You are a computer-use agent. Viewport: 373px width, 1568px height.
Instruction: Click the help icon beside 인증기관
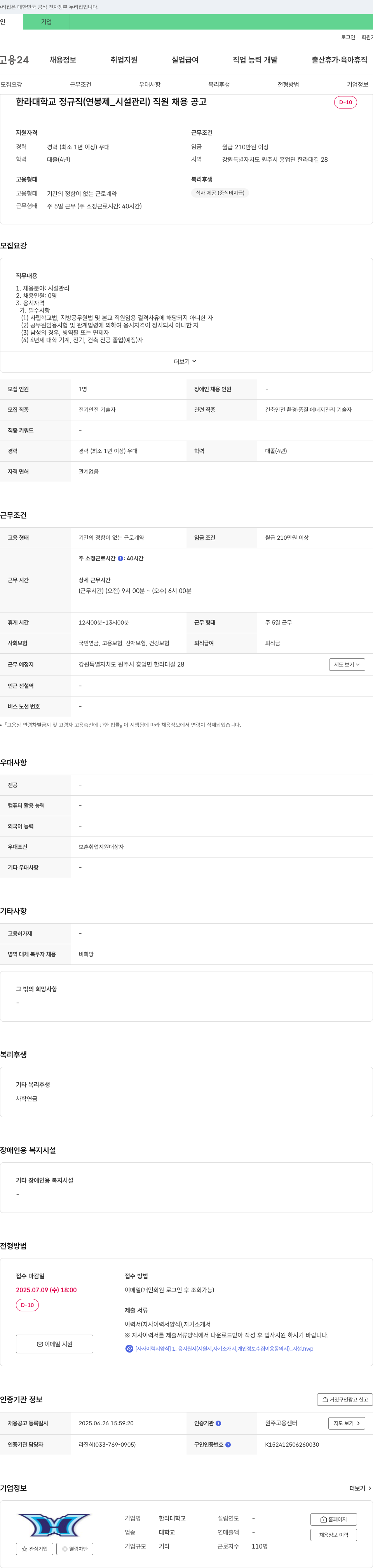click(218, 1423)
